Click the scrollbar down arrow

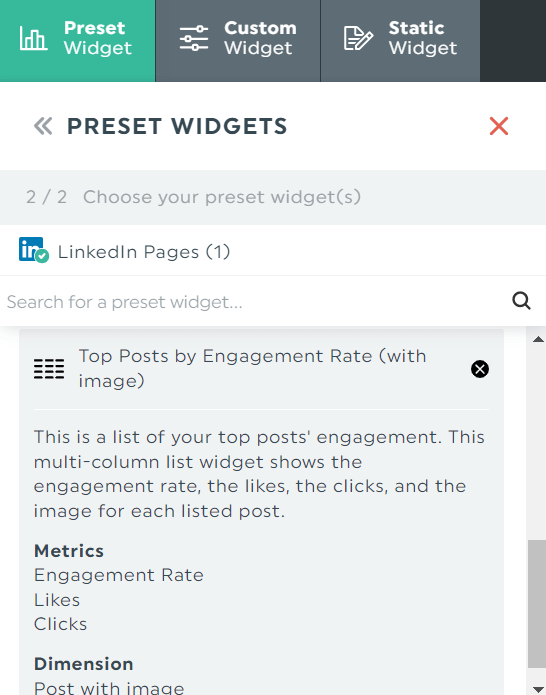point(538,688)
